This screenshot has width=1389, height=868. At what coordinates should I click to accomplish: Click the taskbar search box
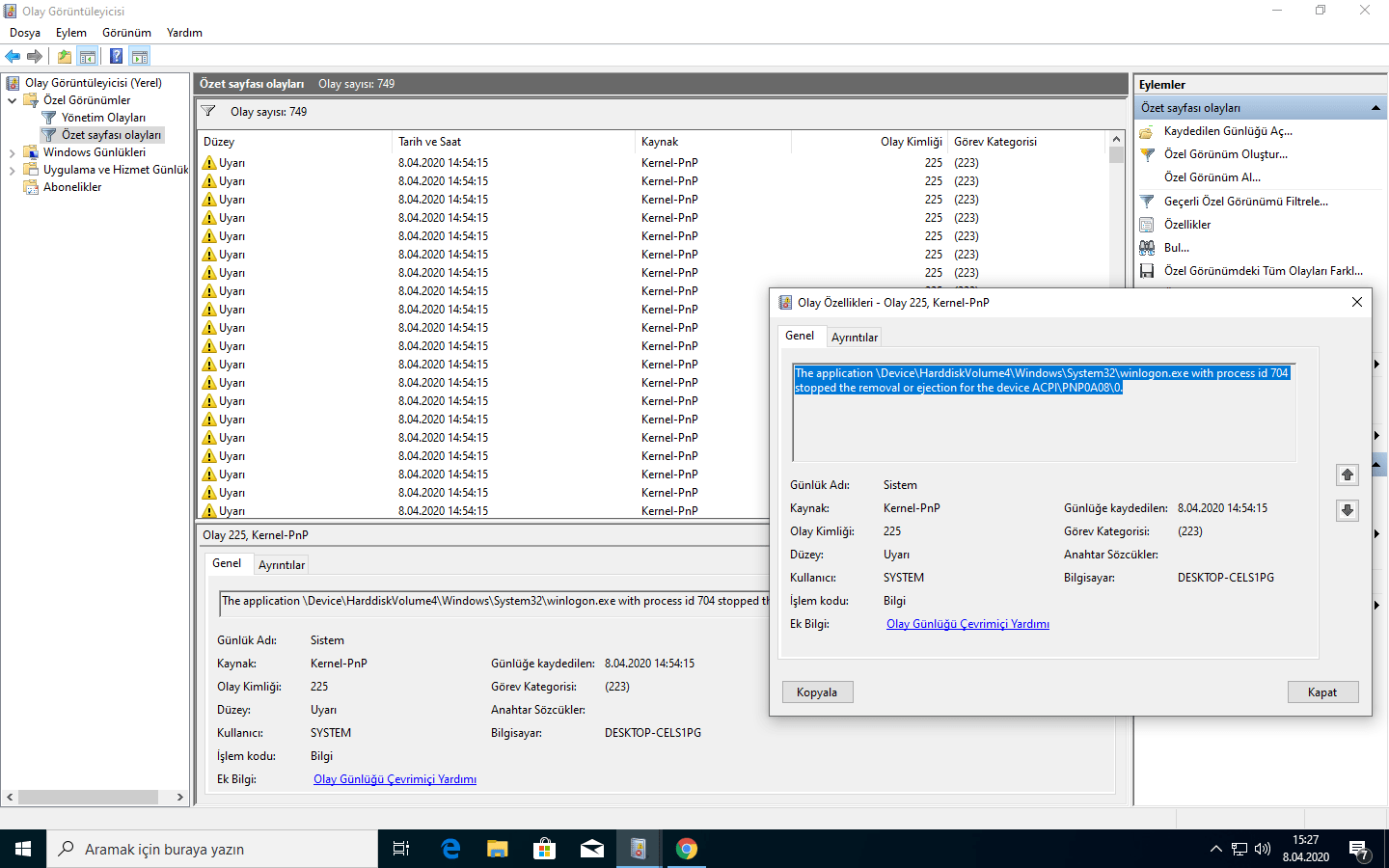coord(212,849)
